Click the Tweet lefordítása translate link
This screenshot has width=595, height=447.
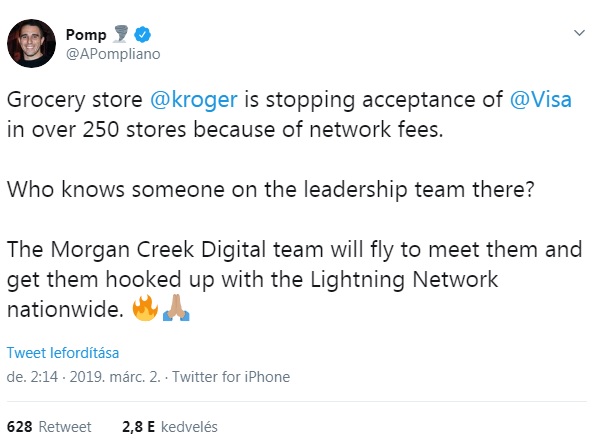(x=63, y=353)
